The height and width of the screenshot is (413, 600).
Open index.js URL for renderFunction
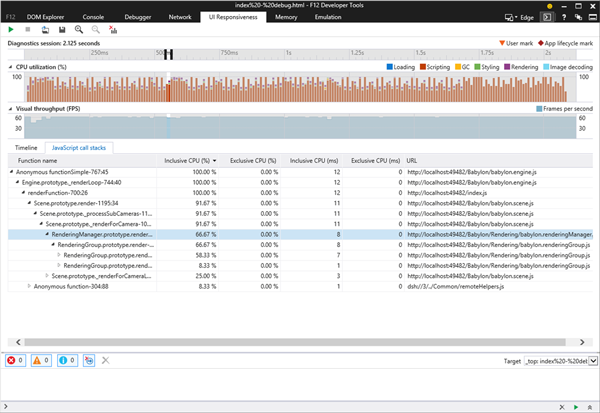(447, 193)
